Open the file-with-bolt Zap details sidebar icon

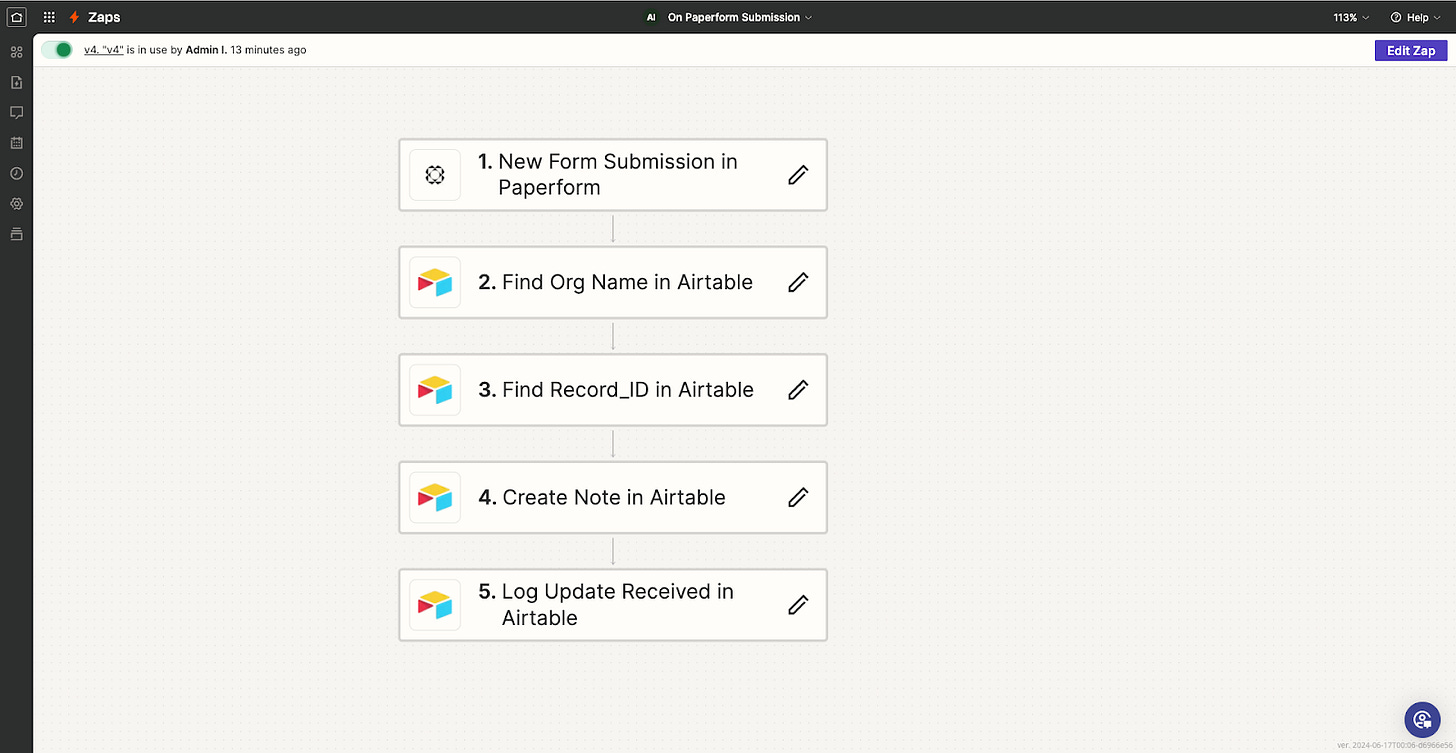(x=16, y=82)
